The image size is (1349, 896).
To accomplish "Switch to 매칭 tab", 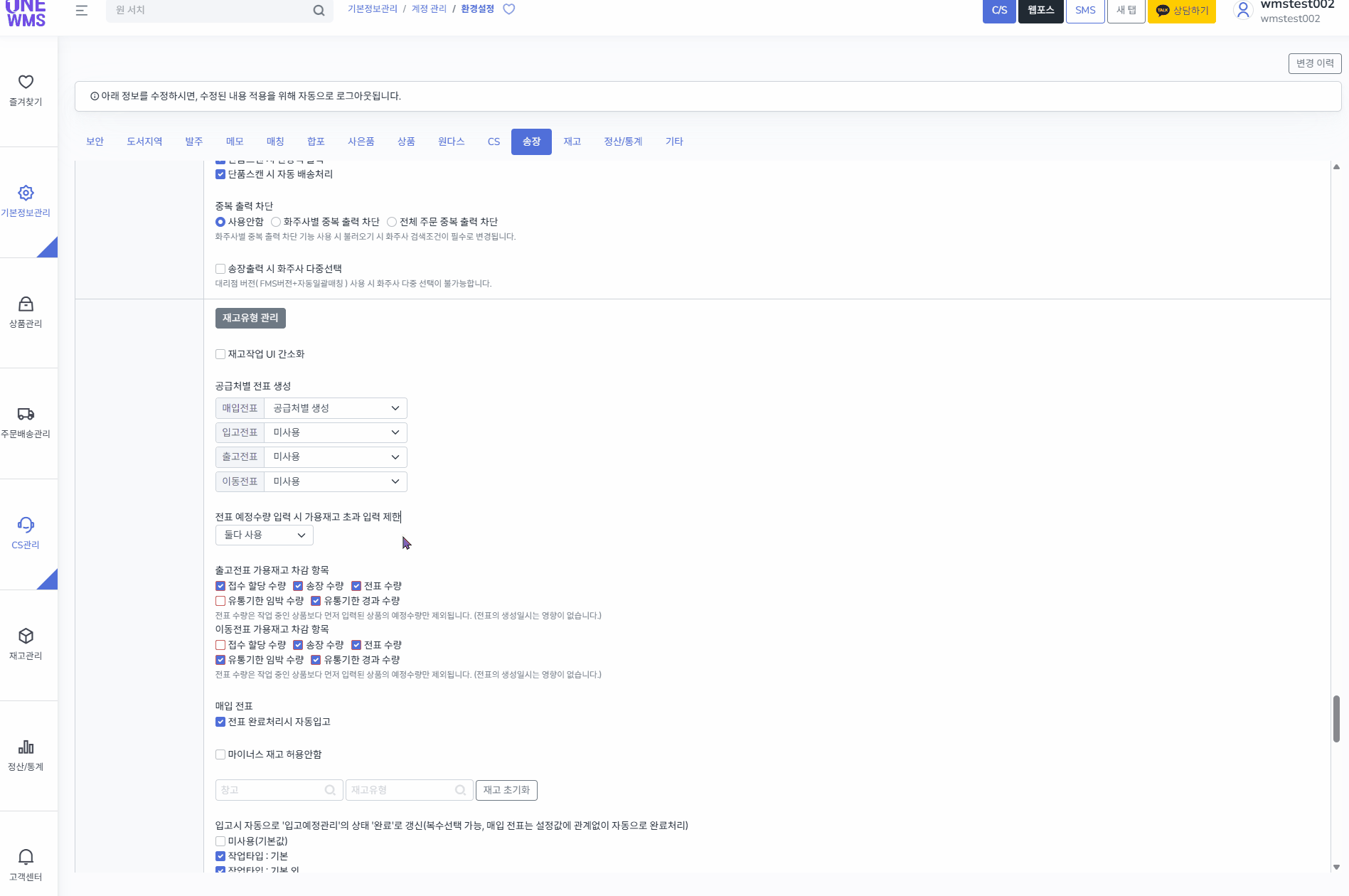I will pos(275,142).
